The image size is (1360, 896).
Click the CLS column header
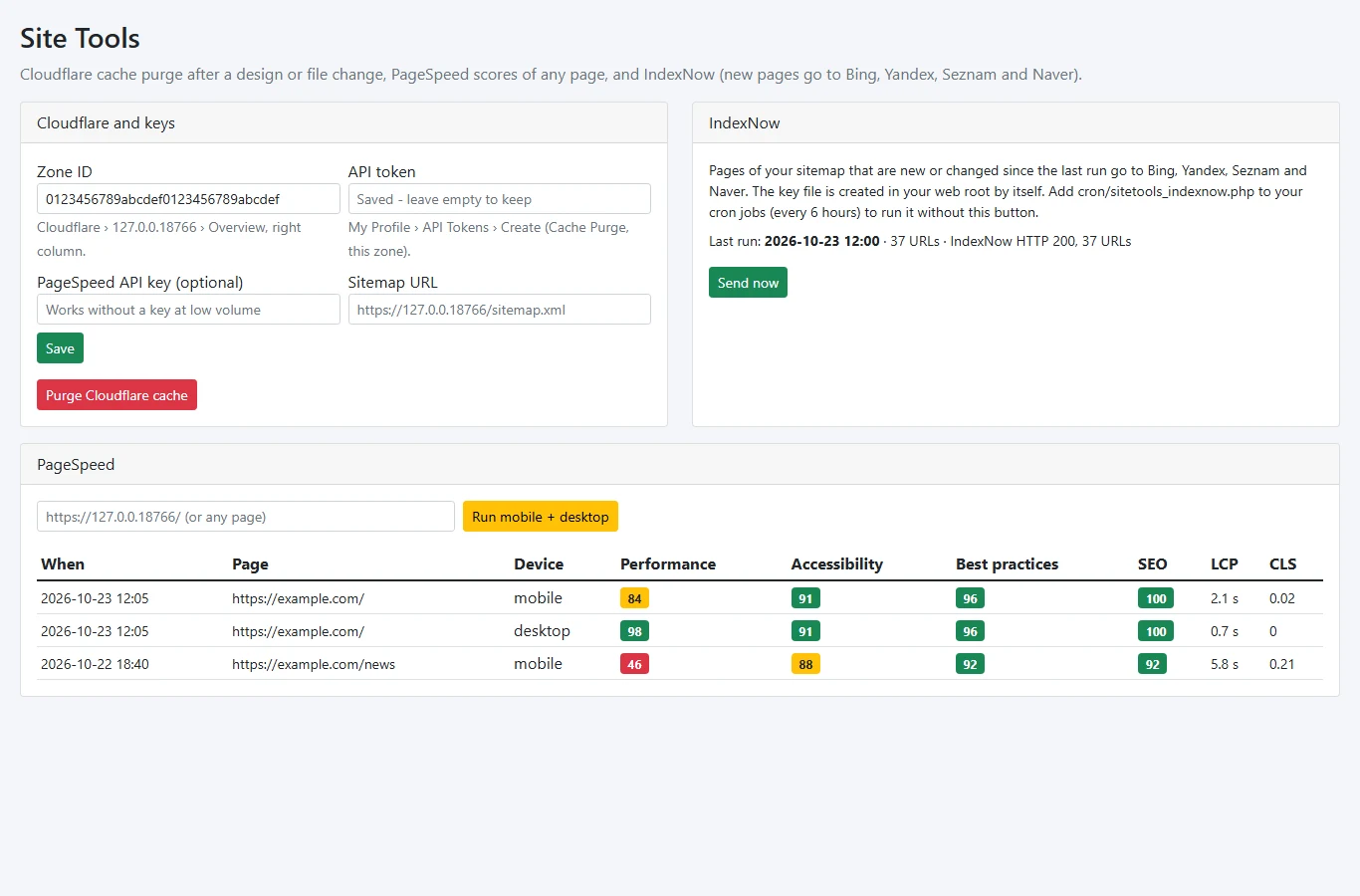click(1282, 563)
